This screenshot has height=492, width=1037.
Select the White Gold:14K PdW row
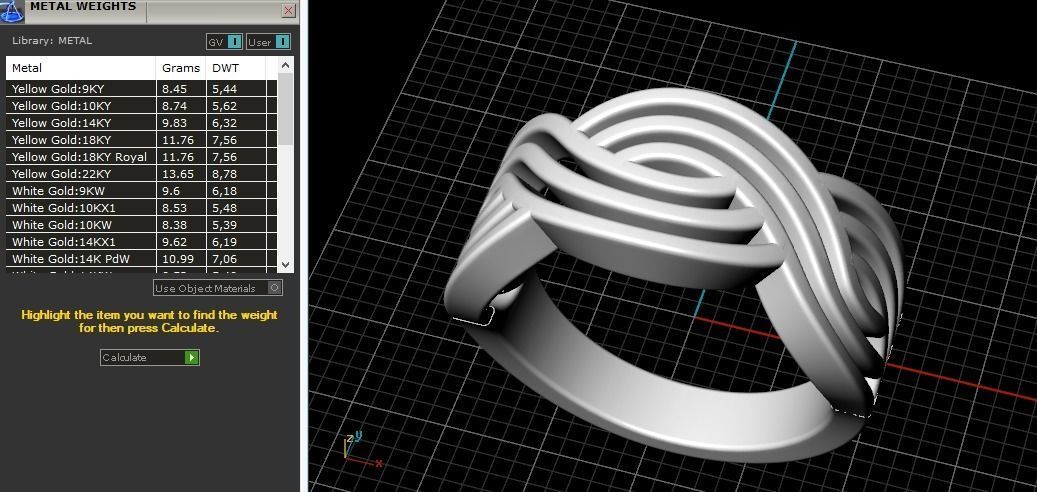[x=142, y=259]
